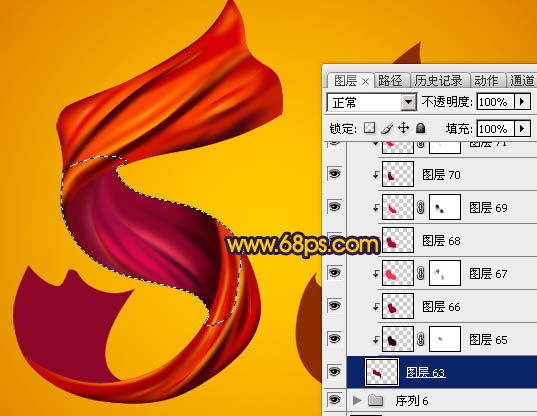This screenshot has width=537, height=416.
Task: Hide the 序列 6 group
Action: point(335,399)
